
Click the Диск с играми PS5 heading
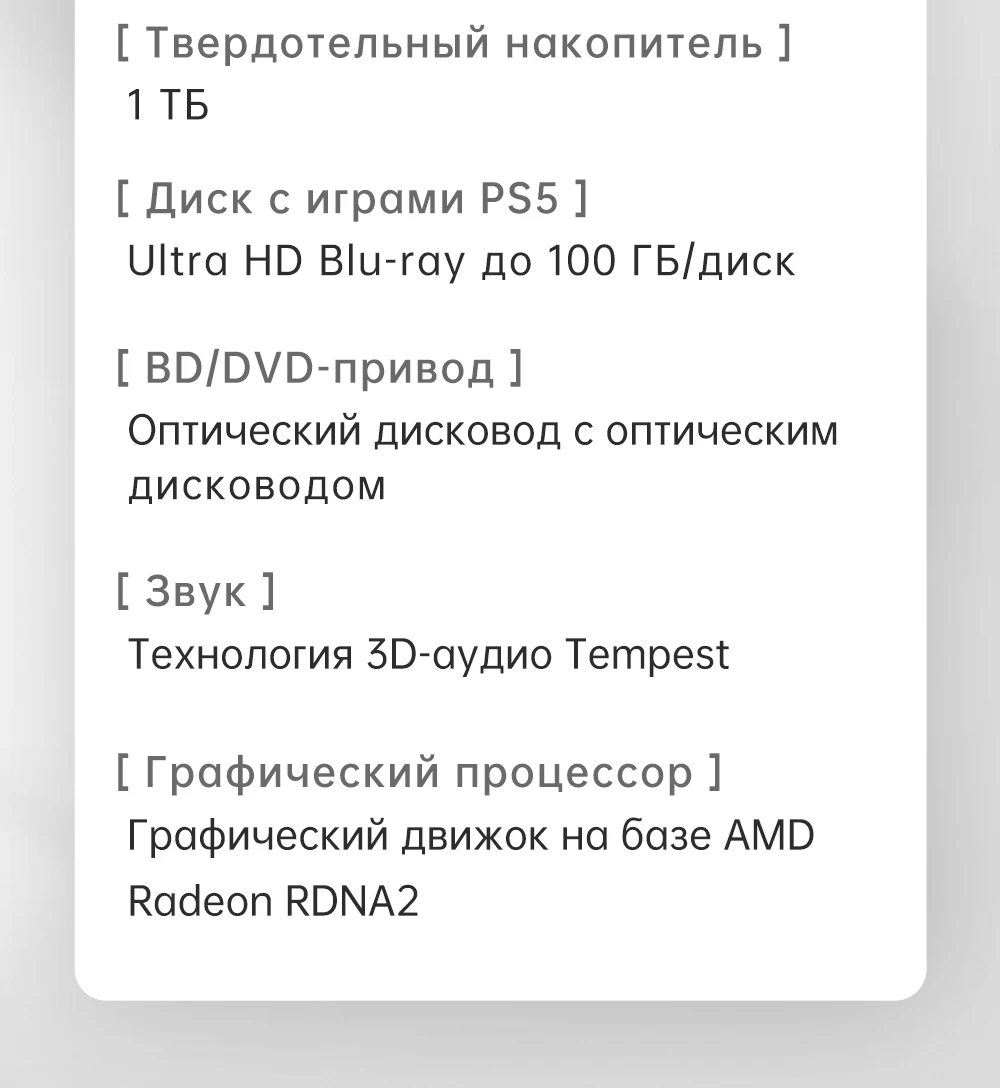351,200
